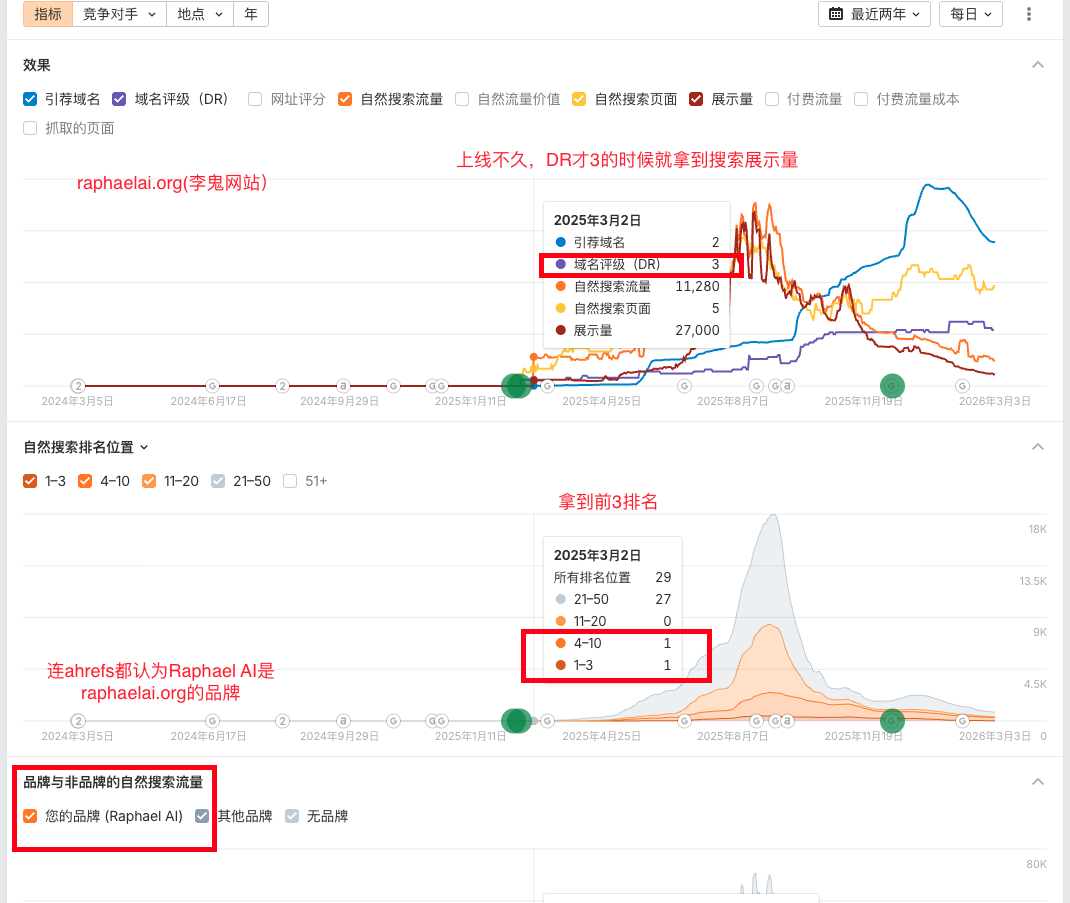The image size is (1070, 903).
Task: Enable the 51+ ranking position checkbox
Action: [289, 481]
